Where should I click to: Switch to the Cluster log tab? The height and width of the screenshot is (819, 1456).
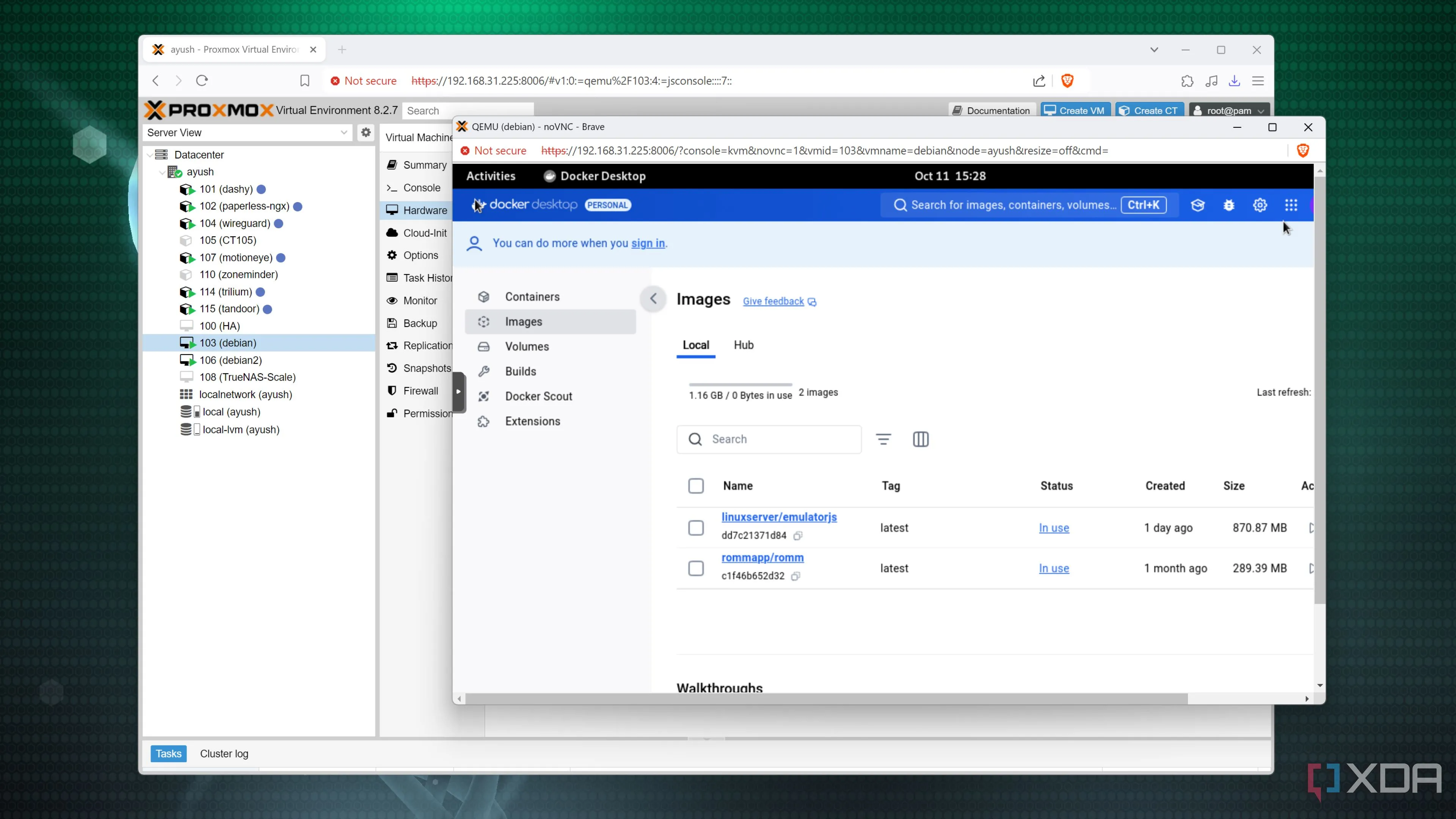pyautogui.click(x=224, y=753)
